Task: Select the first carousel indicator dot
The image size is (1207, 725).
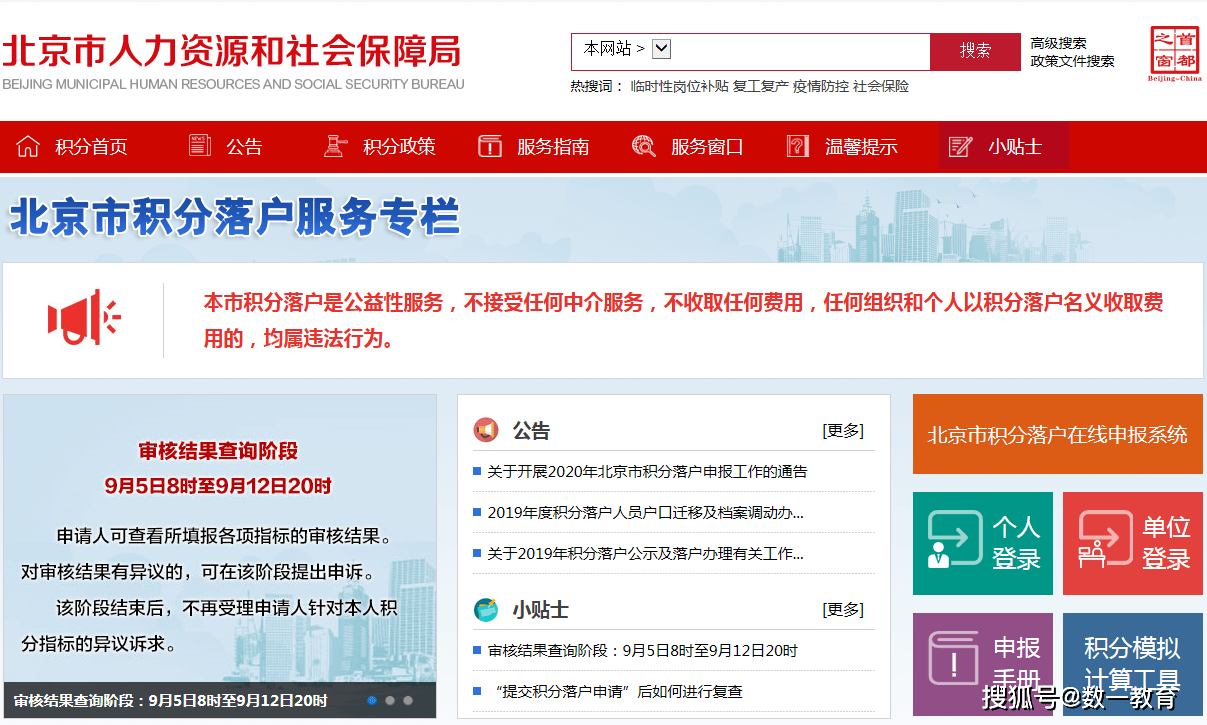Action: pos(372,701)
